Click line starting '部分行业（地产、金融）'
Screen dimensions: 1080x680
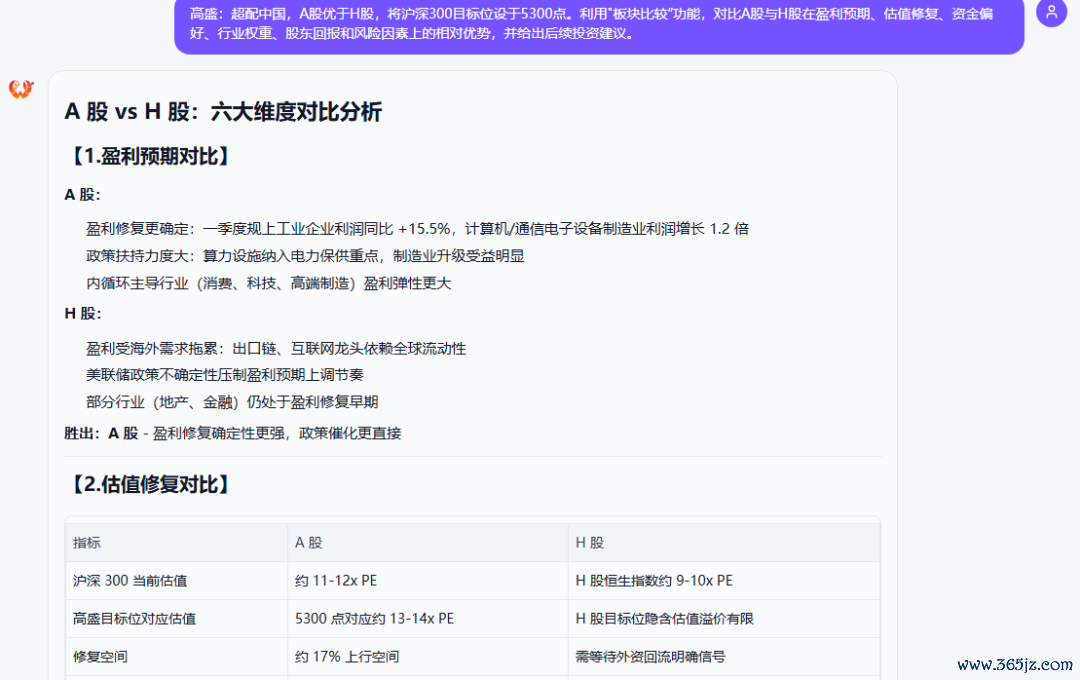231,402
